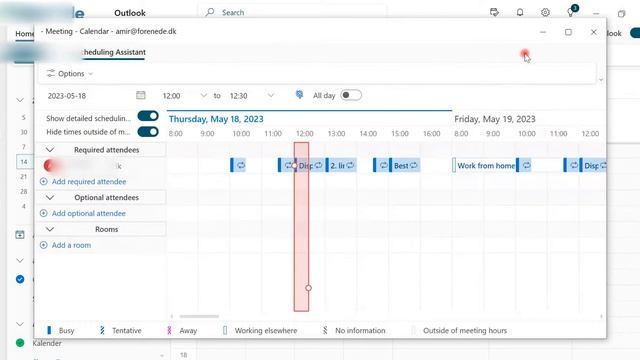Click the 15:00 time label on Thursday
Screen dimensions: 640x360
(x=400, y=133)
